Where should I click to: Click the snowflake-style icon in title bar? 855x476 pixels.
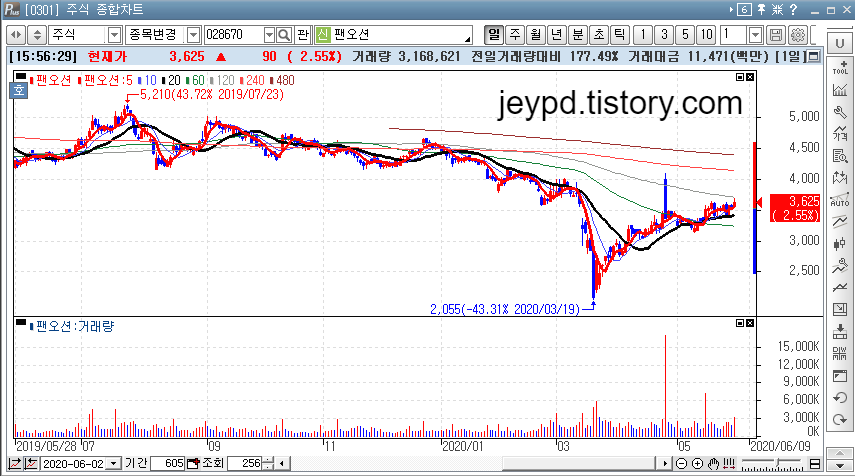(778, 9)
